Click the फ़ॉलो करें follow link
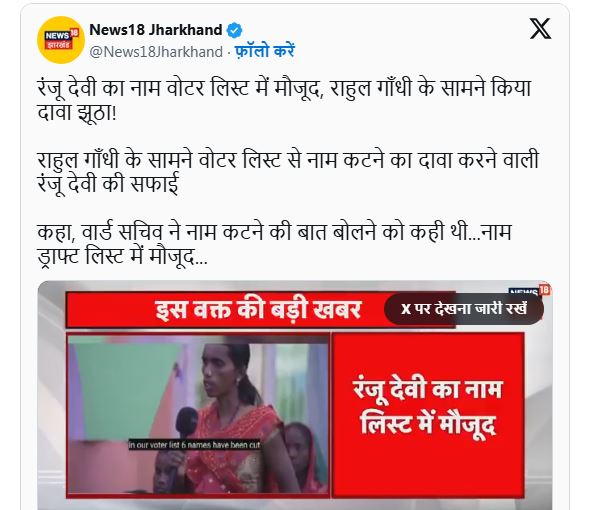The width and height of the screenshot is (612, 510). point(265,51)
